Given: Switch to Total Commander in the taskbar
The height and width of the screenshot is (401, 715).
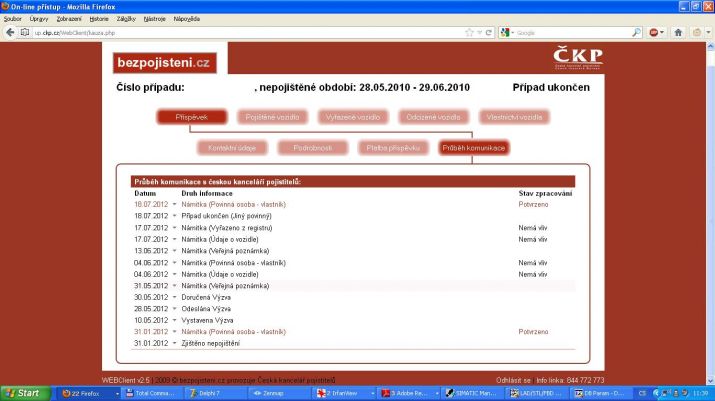Looking at the screenshot, I should (152, 393).
